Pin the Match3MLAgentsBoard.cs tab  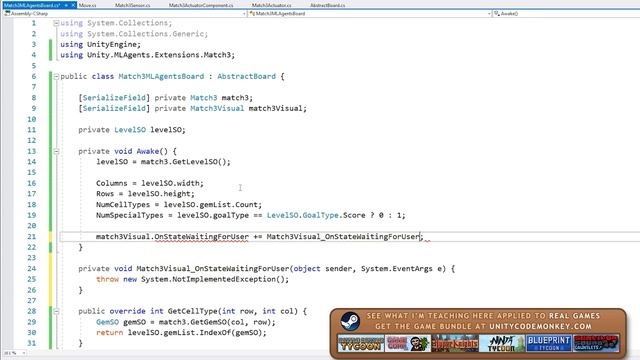coord(66,5)
